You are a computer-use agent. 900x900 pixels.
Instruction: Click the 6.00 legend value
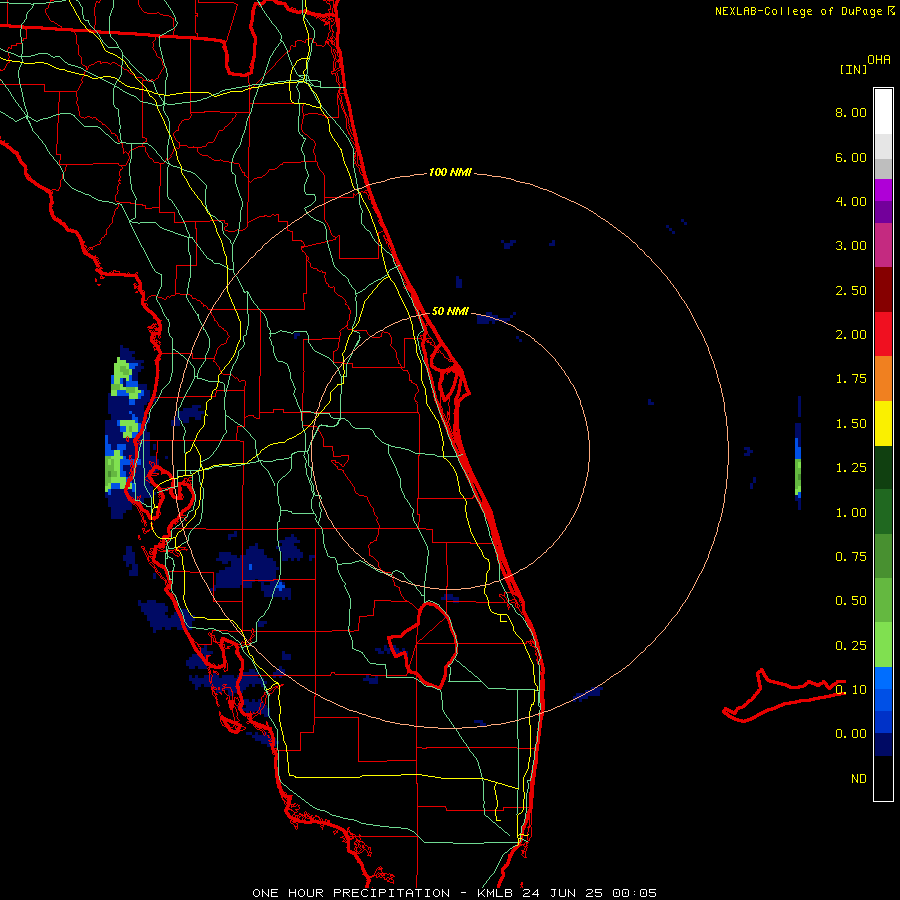click(851, 157)
